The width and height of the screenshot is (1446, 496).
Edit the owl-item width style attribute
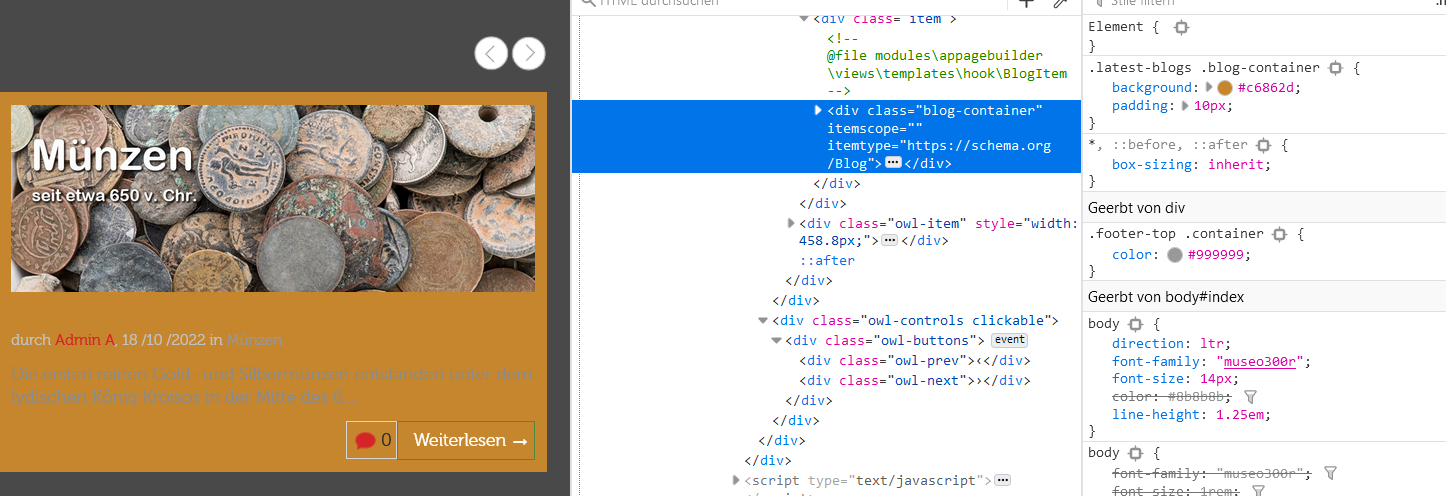point(938,232)
